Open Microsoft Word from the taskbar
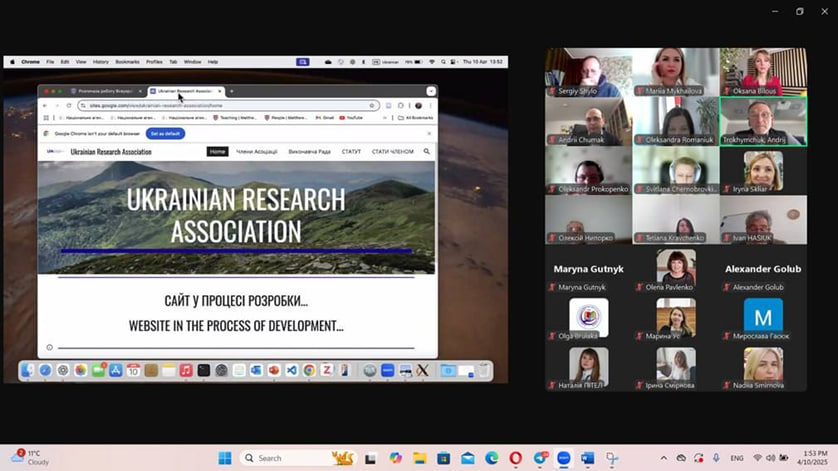The image size is (838, 471). pyautogui.click(x=588, y=458)
